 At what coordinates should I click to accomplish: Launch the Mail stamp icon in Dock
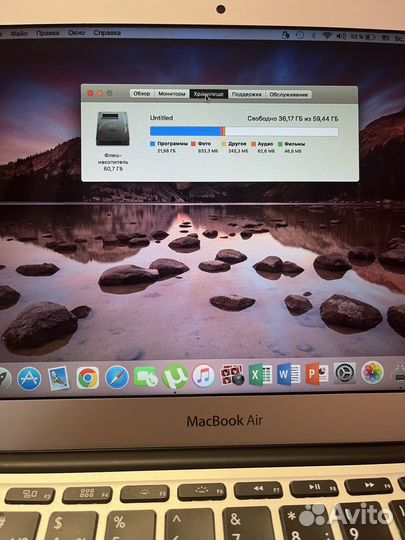(58, 378)
